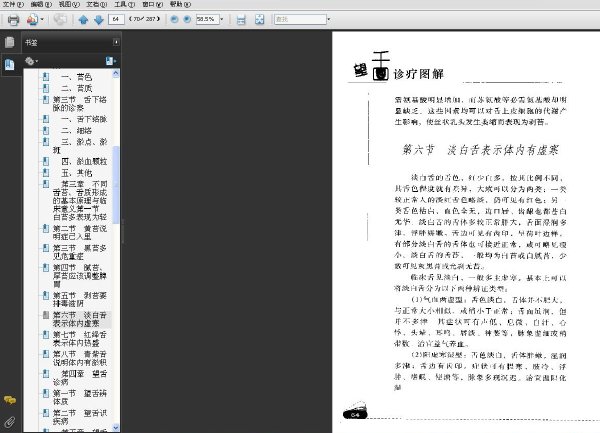Select bookmark 第三节 舌下络脉的诊察
This screenshot has height=433, width=600.
(x=80, y=104)
